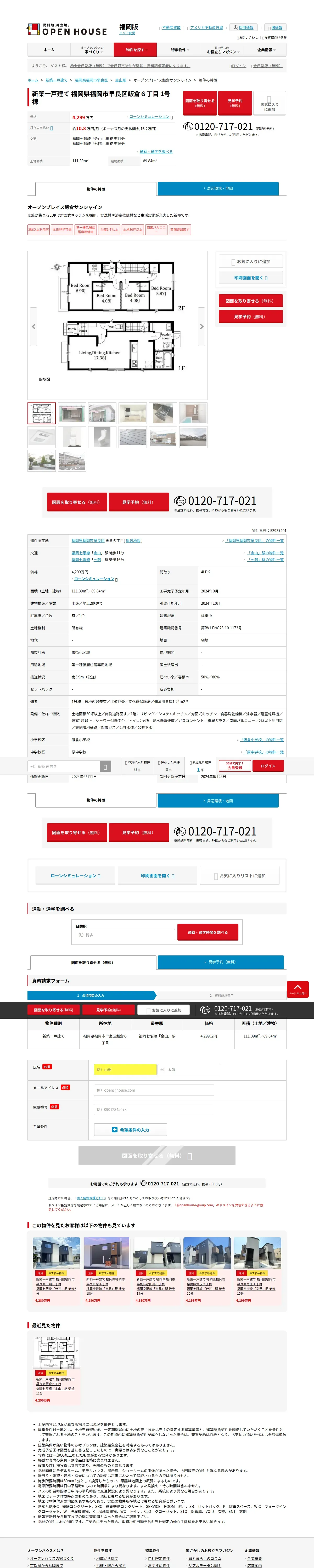
Task: Click 通勤・通学時間を調べる button
Action: 208,932
